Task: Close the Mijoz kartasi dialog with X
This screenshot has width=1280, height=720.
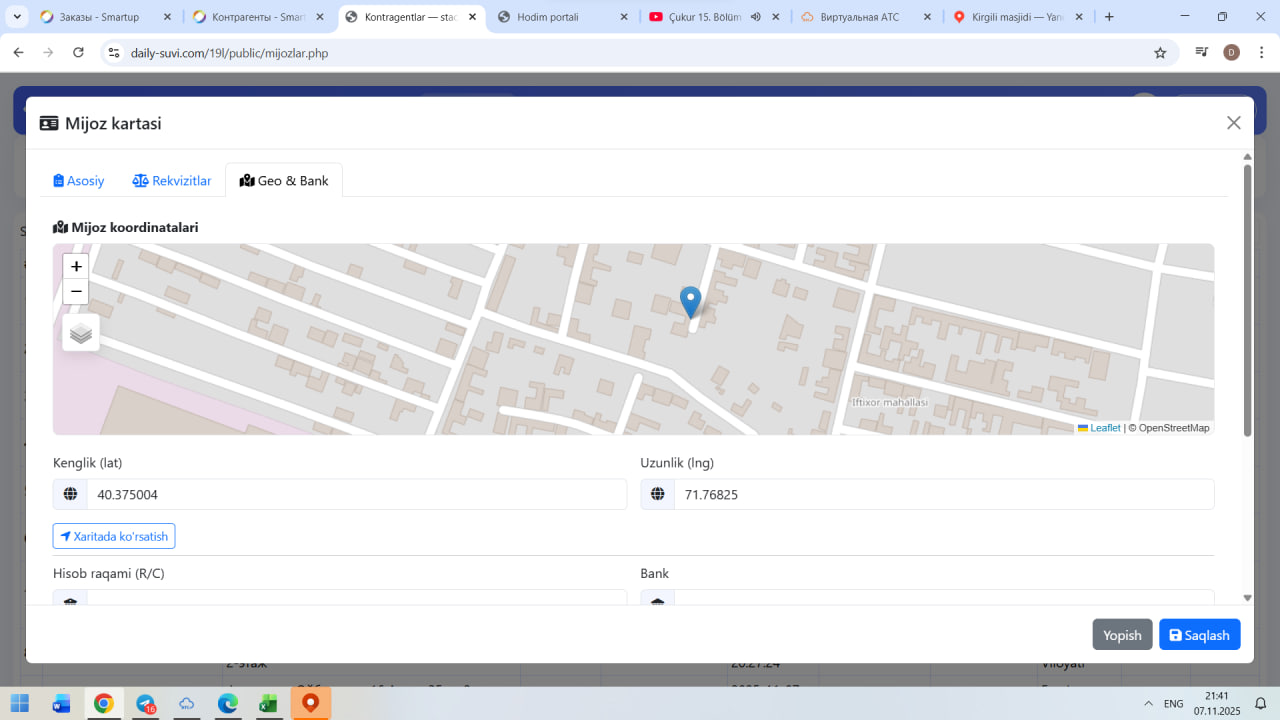Action: coord(1233,123)
